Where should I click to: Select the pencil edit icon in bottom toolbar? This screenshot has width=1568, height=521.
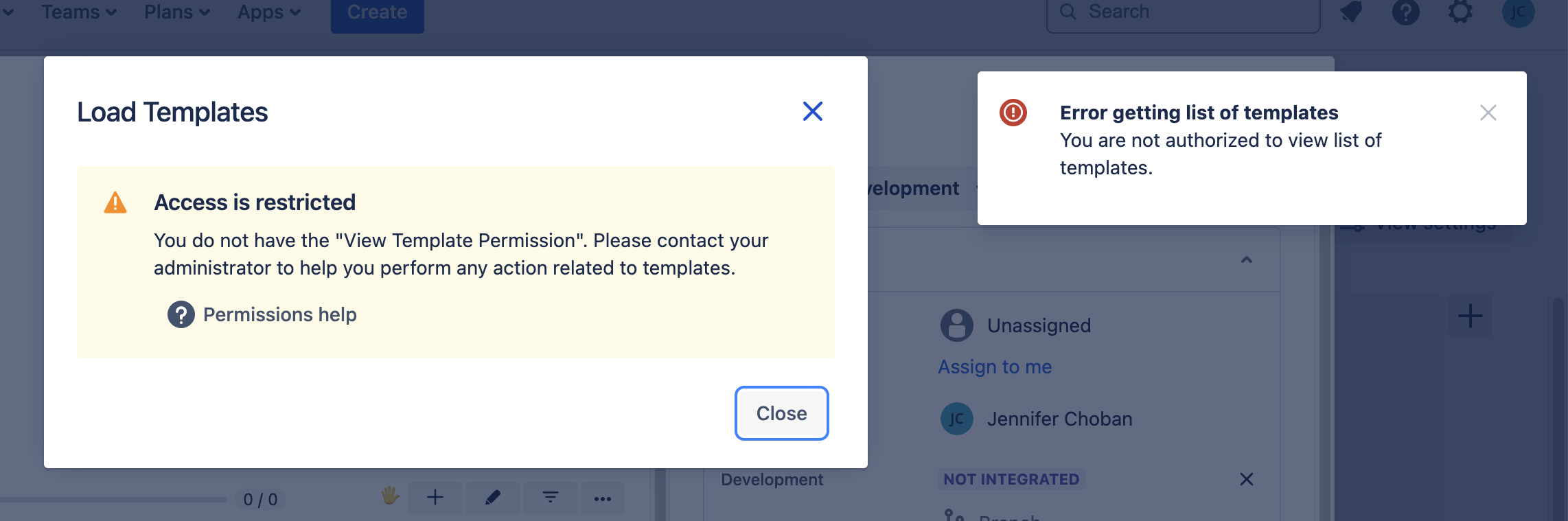[492, 498]
